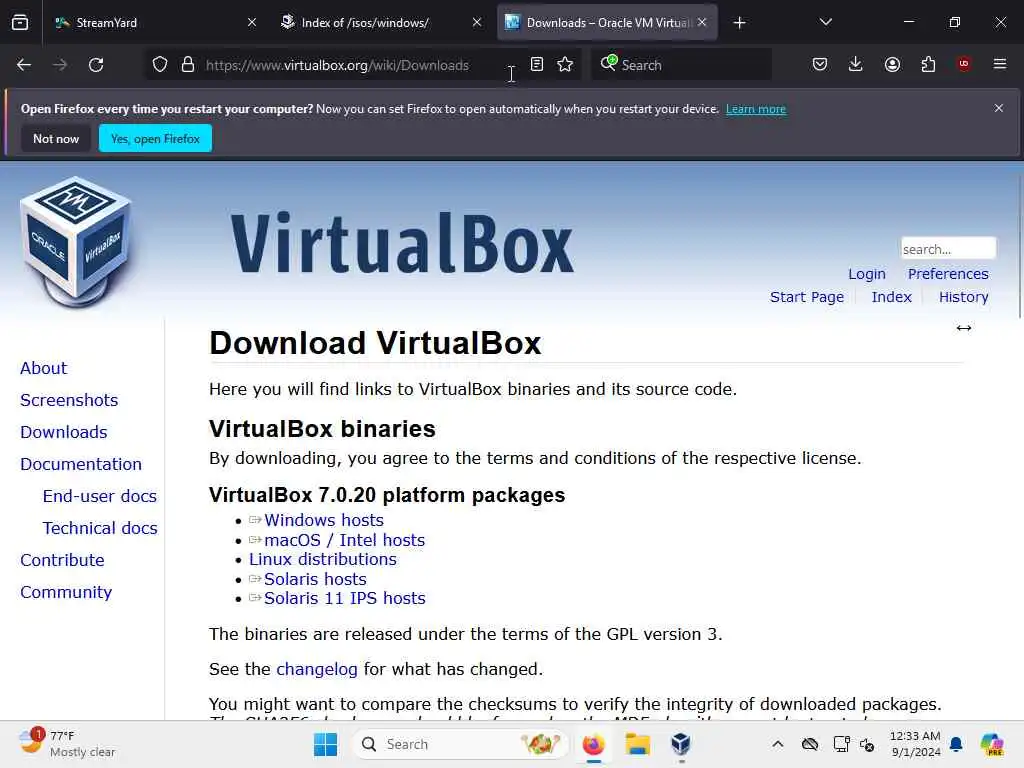This screenshot has width=1024, height=768.
Task: Expand the list all tabs chevron
Action: point(825,22)
